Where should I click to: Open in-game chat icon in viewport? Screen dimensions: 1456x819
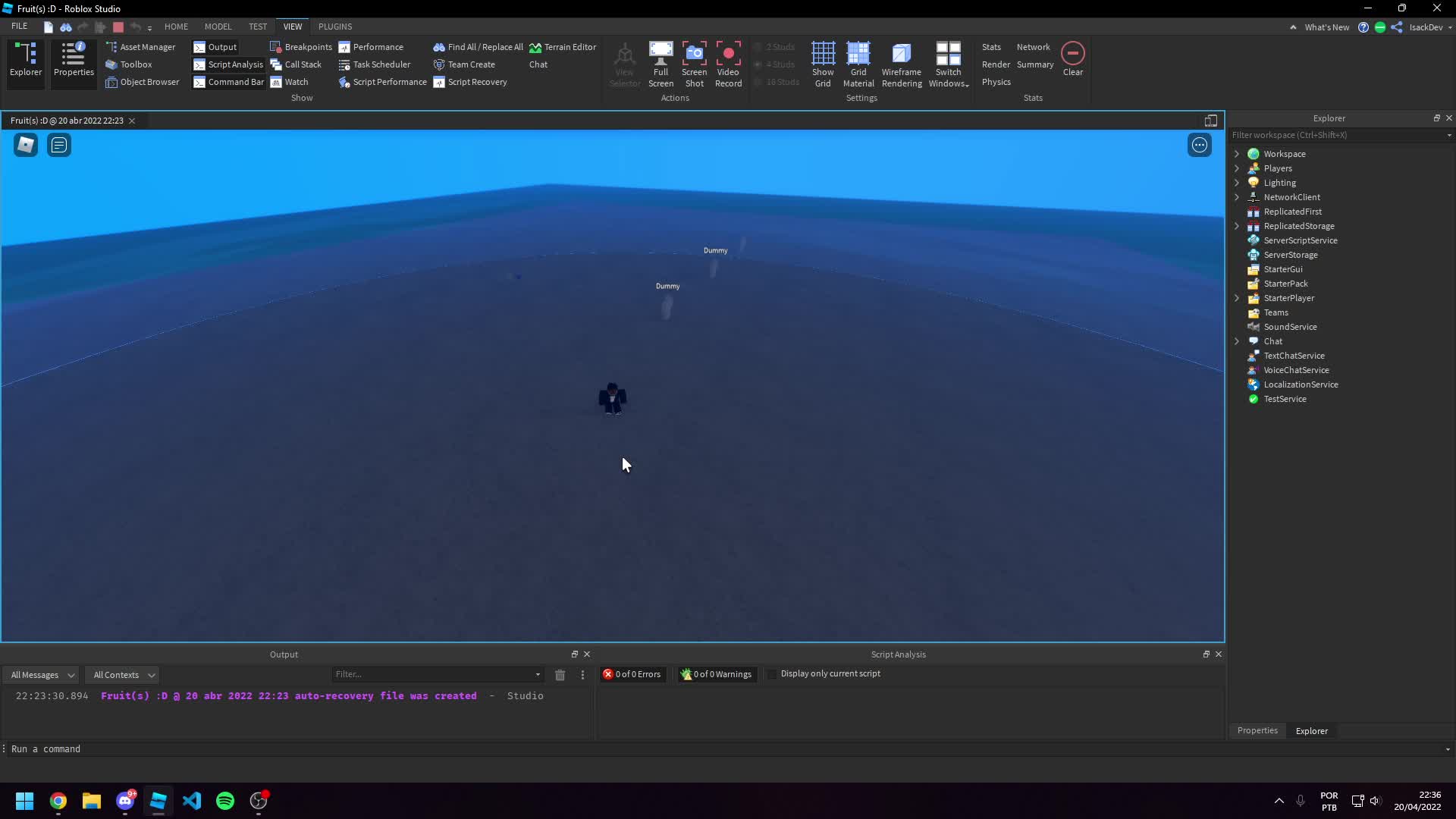(59, 145)
